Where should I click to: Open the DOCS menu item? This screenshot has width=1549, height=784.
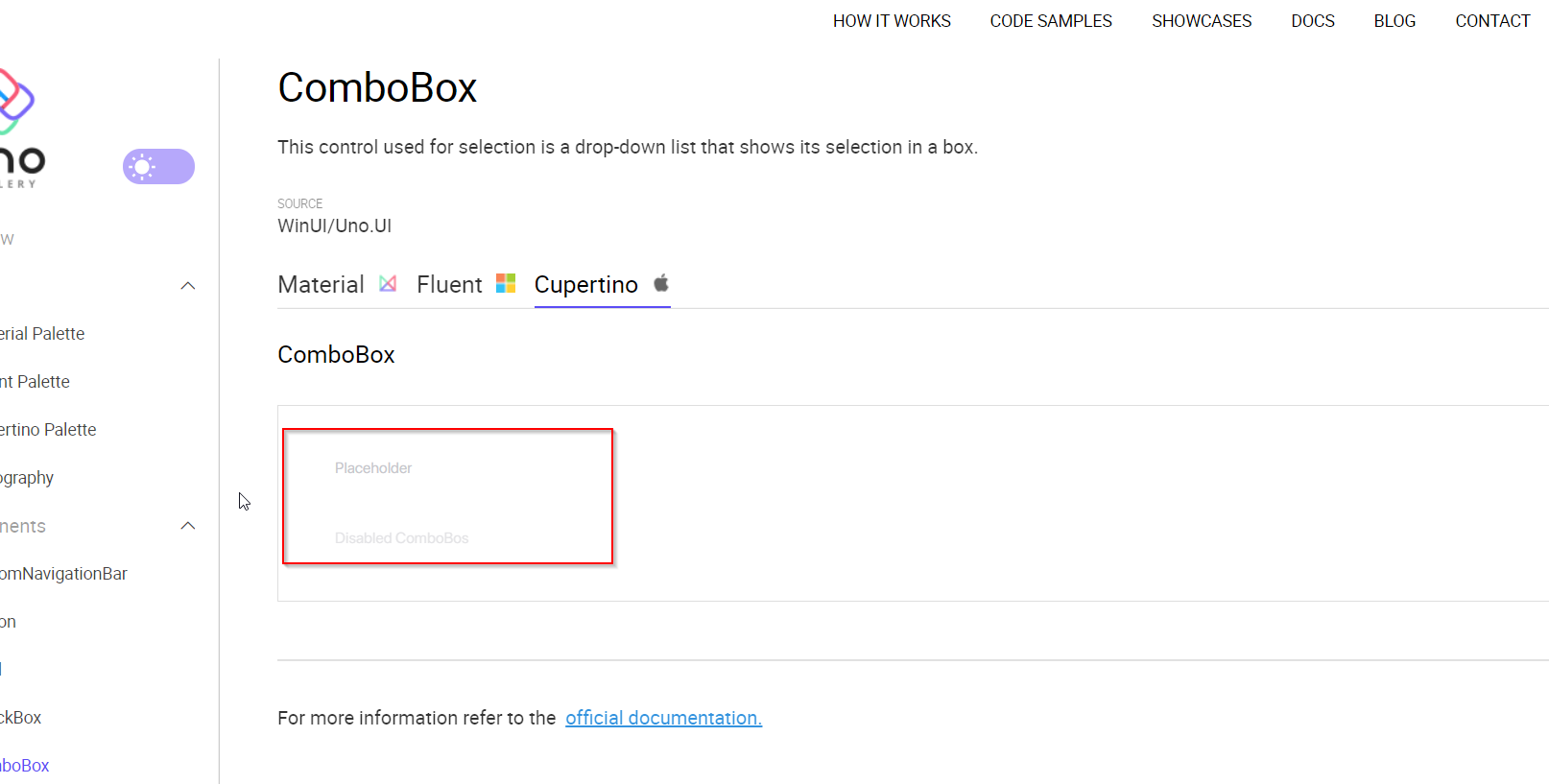(1313, 20)
